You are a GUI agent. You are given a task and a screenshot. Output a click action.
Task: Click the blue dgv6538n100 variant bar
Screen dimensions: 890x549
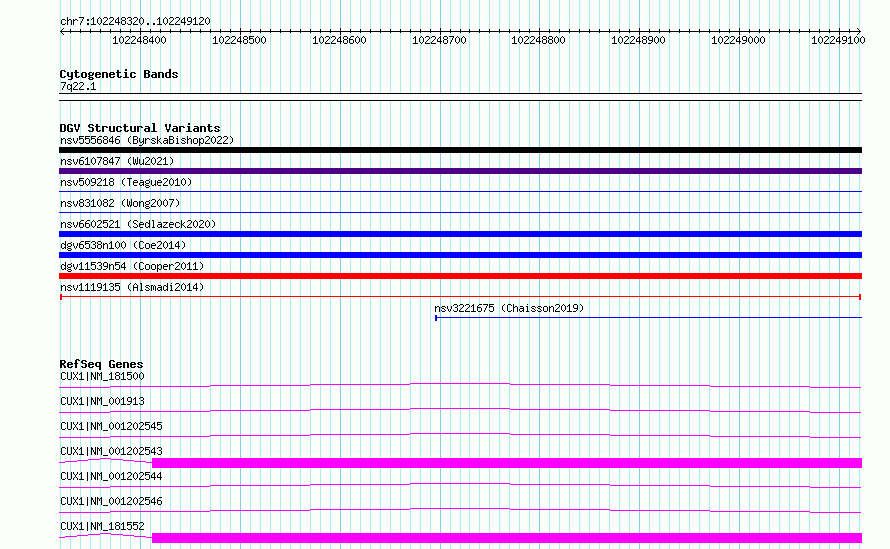[x=460, y=255]
